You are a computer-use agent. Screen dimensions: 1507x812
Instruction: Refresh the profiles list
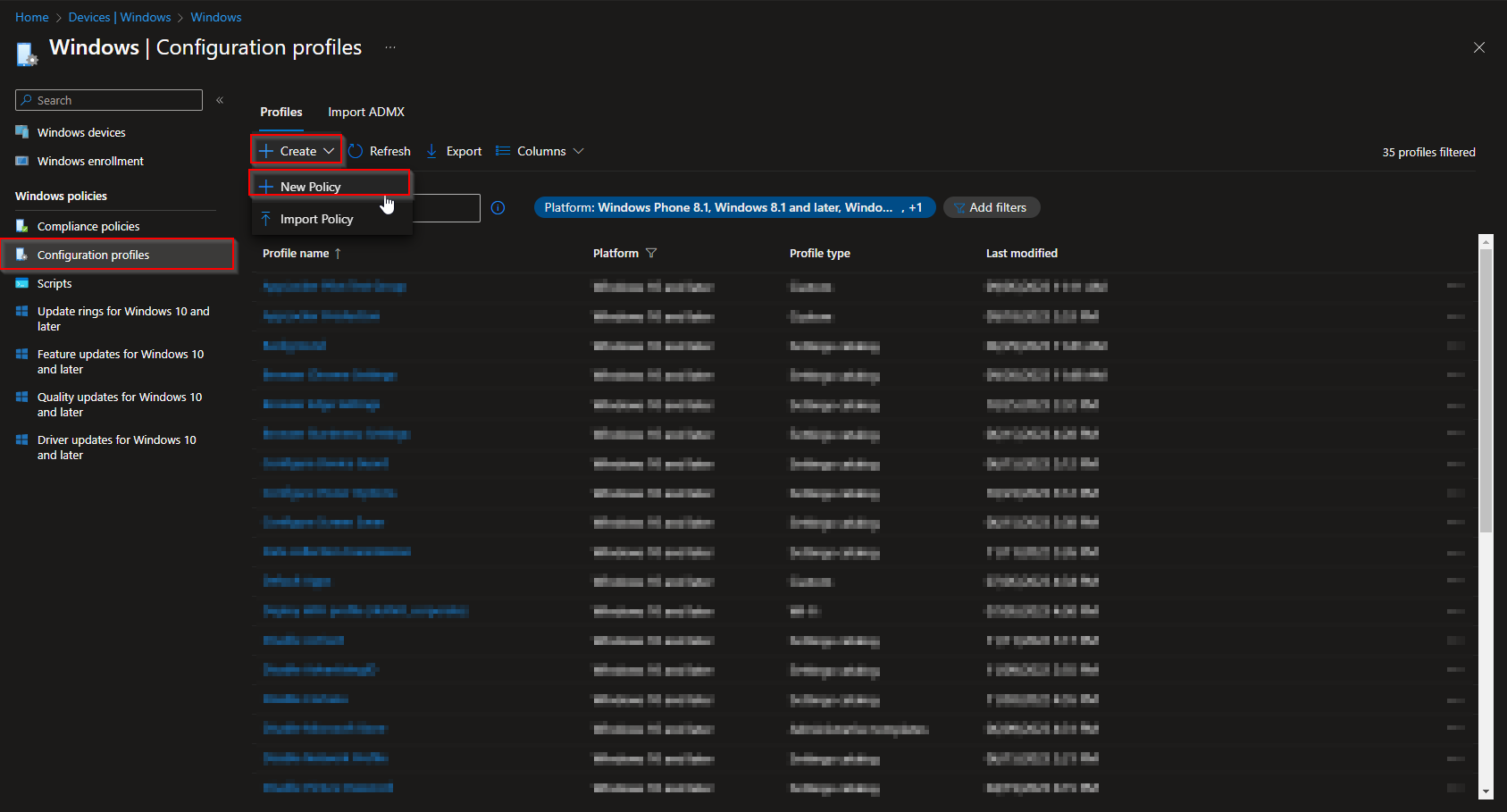tap(379, 151)
